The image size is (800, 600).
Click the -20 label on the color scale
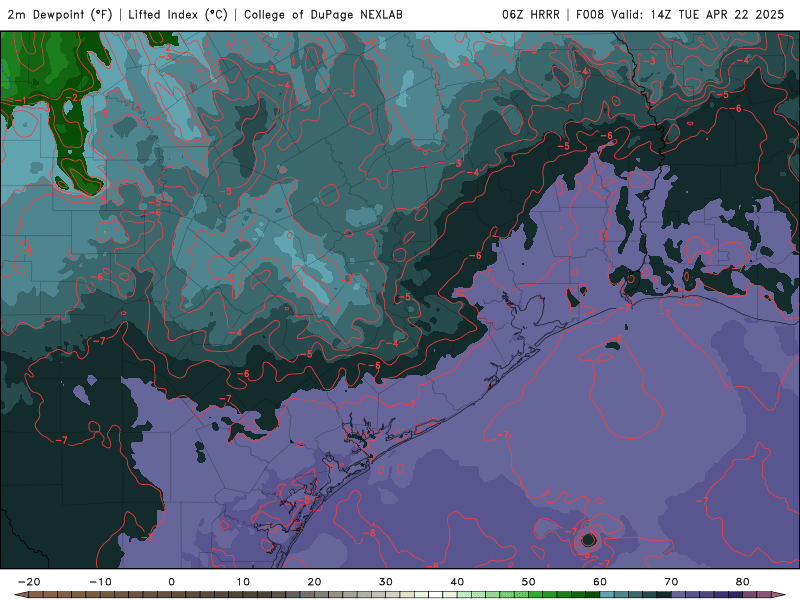29,582
